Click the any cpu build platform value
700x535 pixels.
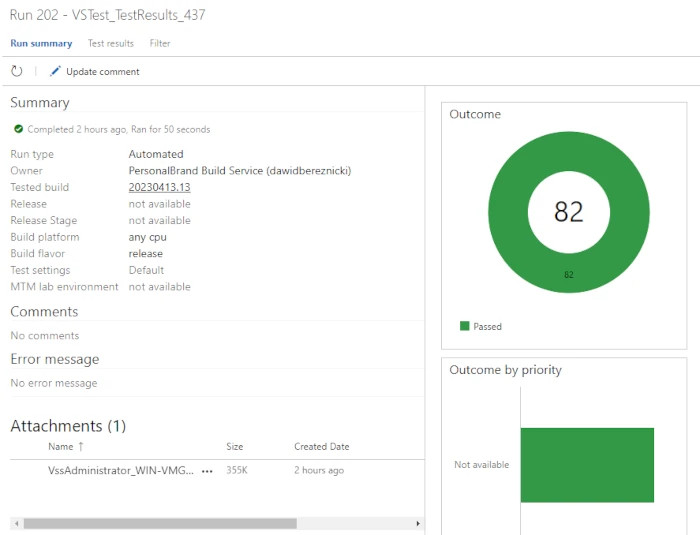click(147, 237)
